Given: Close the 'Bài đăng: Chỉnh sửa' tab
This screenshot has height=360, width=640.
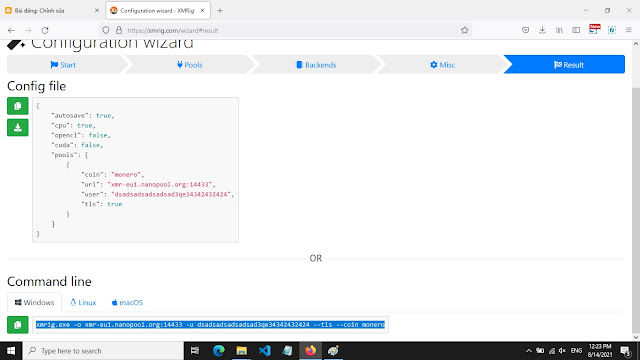Looking at the screenshot, I should coord(97,11).
